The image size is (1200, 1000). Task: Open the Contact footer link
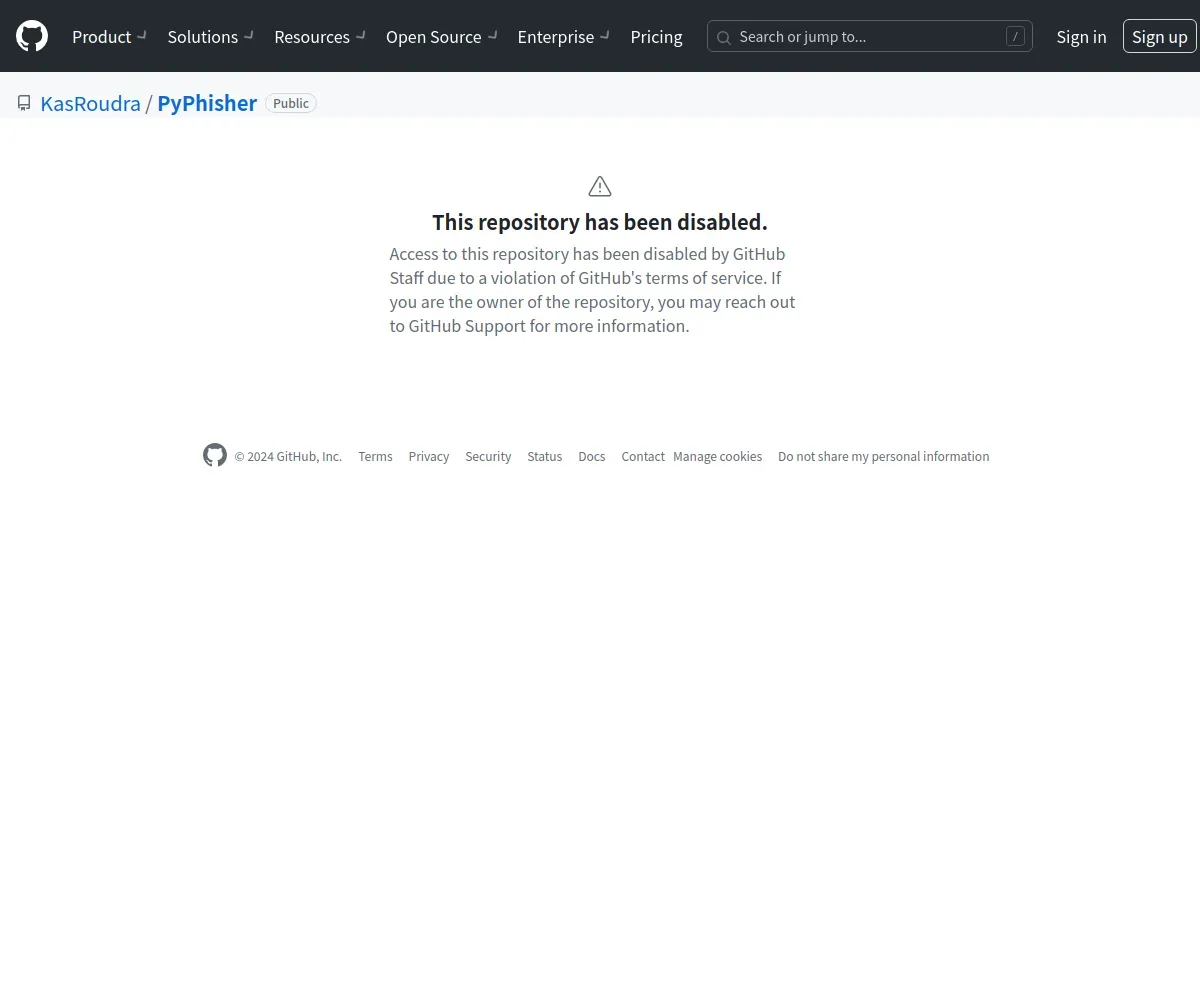point(643,456)
